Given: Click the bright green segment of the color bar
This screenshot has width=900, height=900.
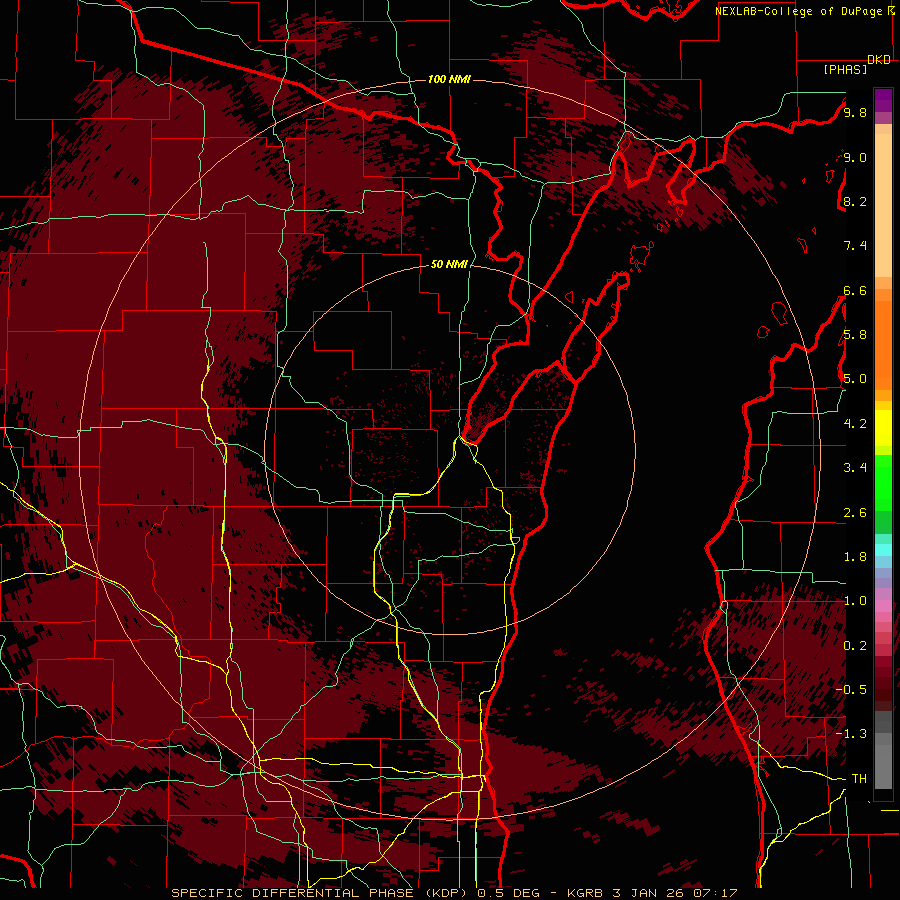Looking at the screenshot, I should click(883, 482).
